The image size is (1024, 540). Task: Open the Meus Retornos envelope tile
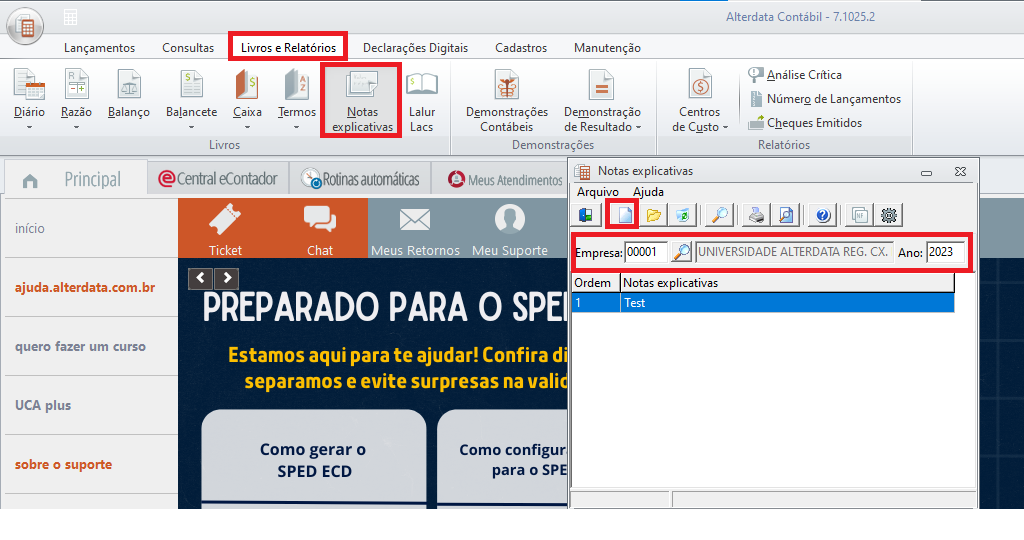pos(415,229)
